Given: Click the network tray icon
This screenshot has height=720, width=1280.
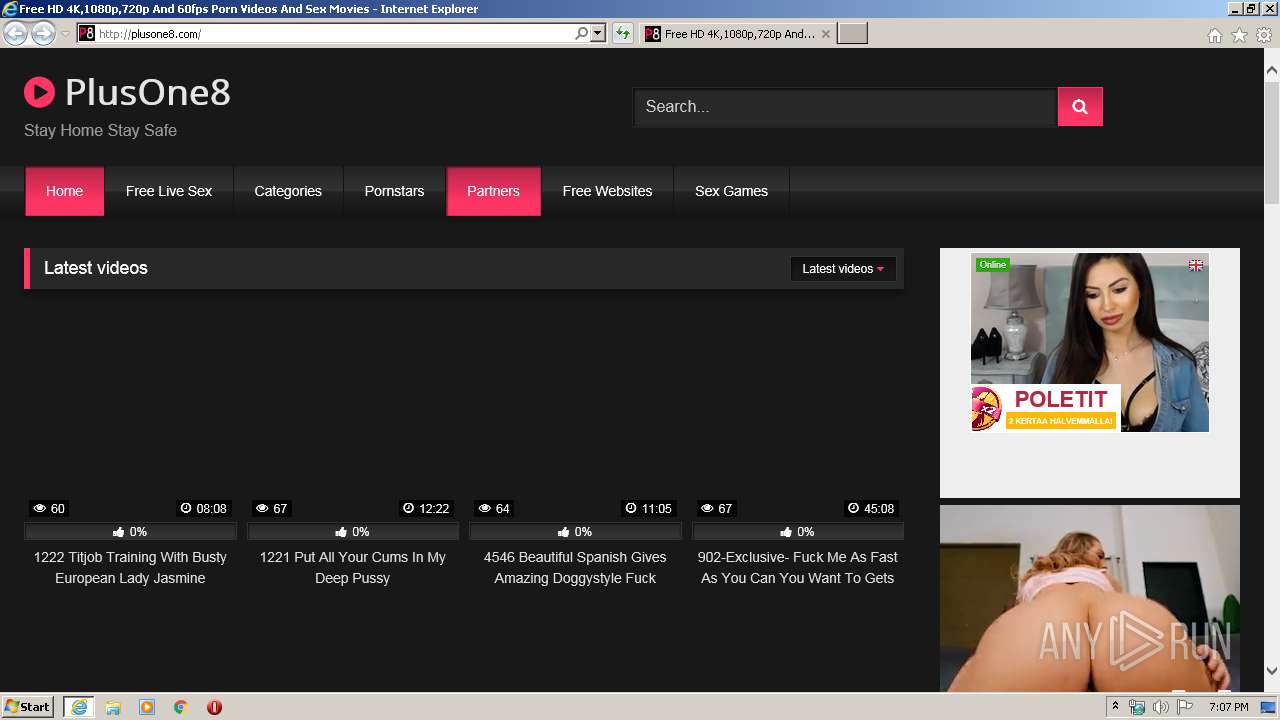Looking at the screenshot, I should click(x=1137, y=707).
